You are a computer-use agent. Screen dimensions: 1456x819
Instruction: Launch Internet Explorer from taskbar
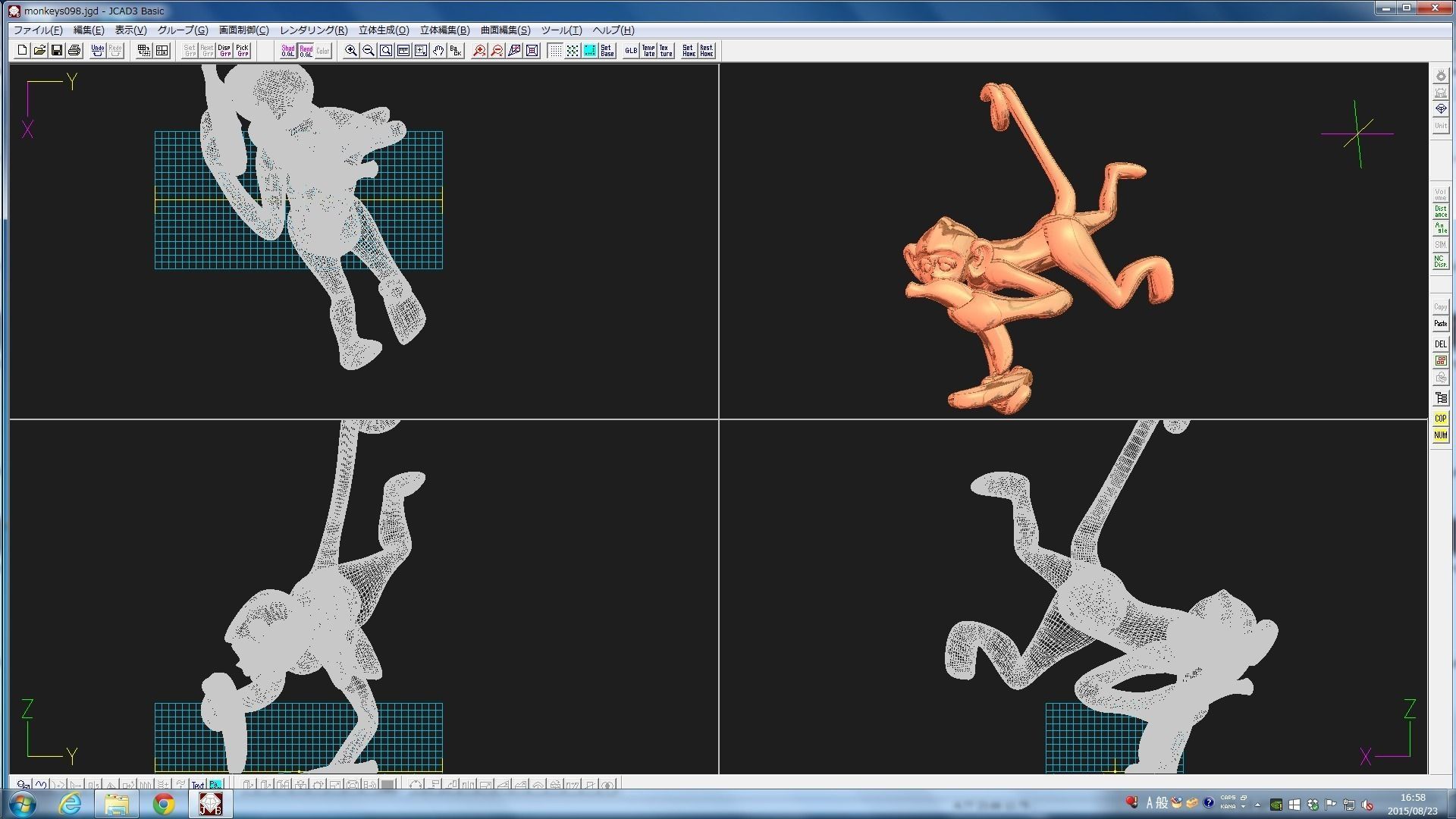click(71, 804)
